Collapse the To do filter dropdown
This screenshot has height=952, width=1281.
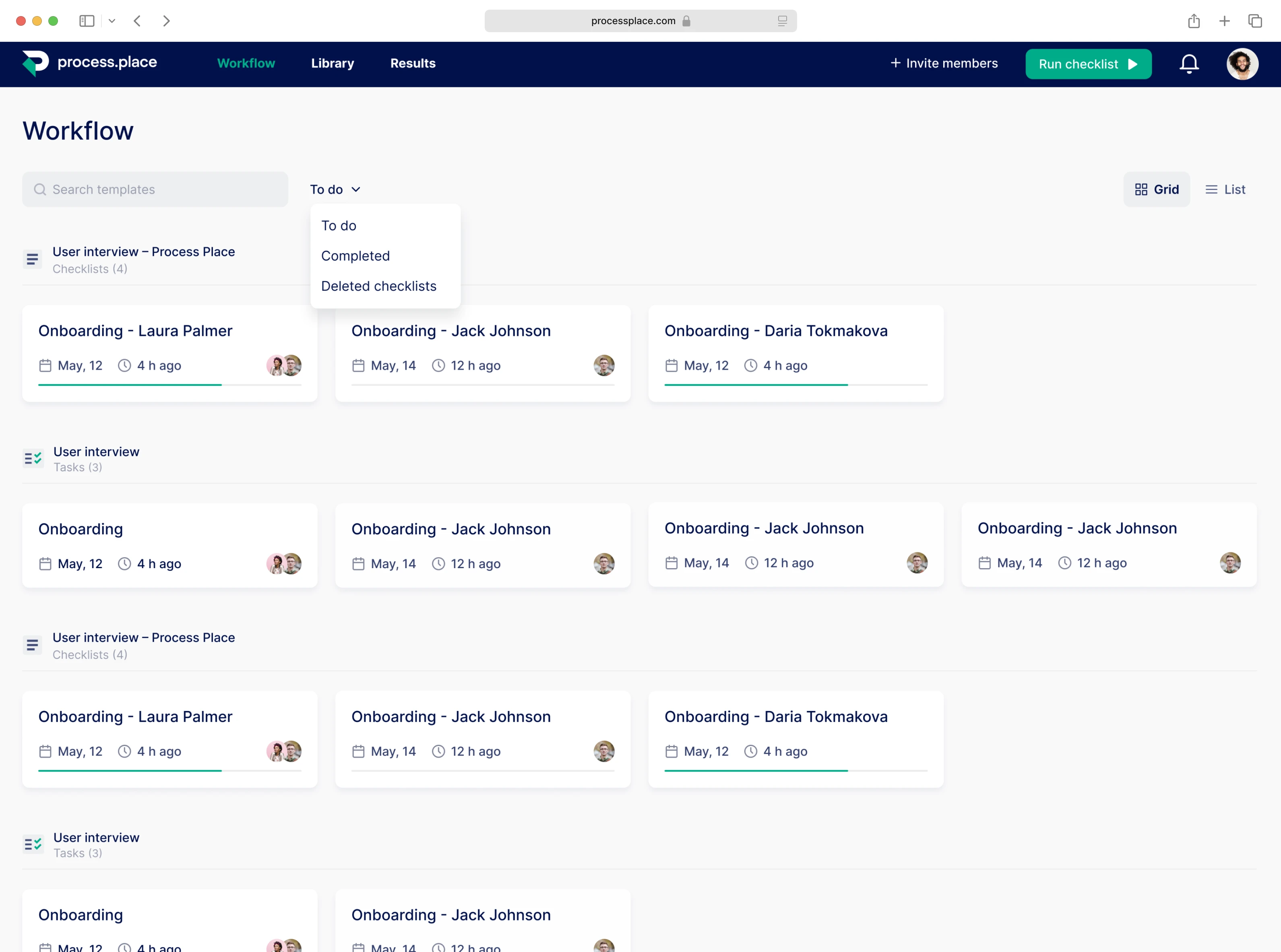pyautogui.click(x=335, y=190)
